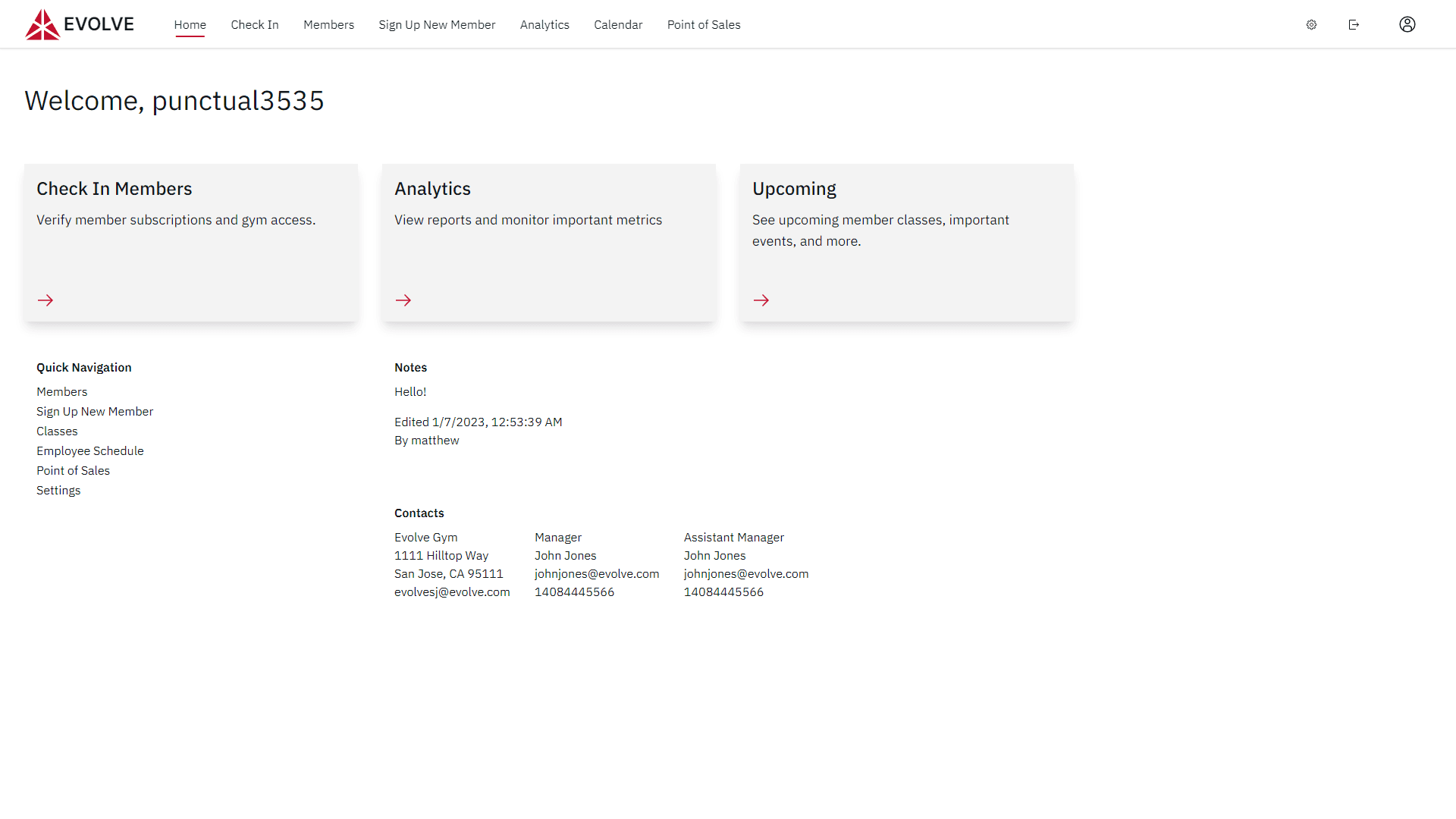Open Settings link in Quick Navigation

click(58, 490)
